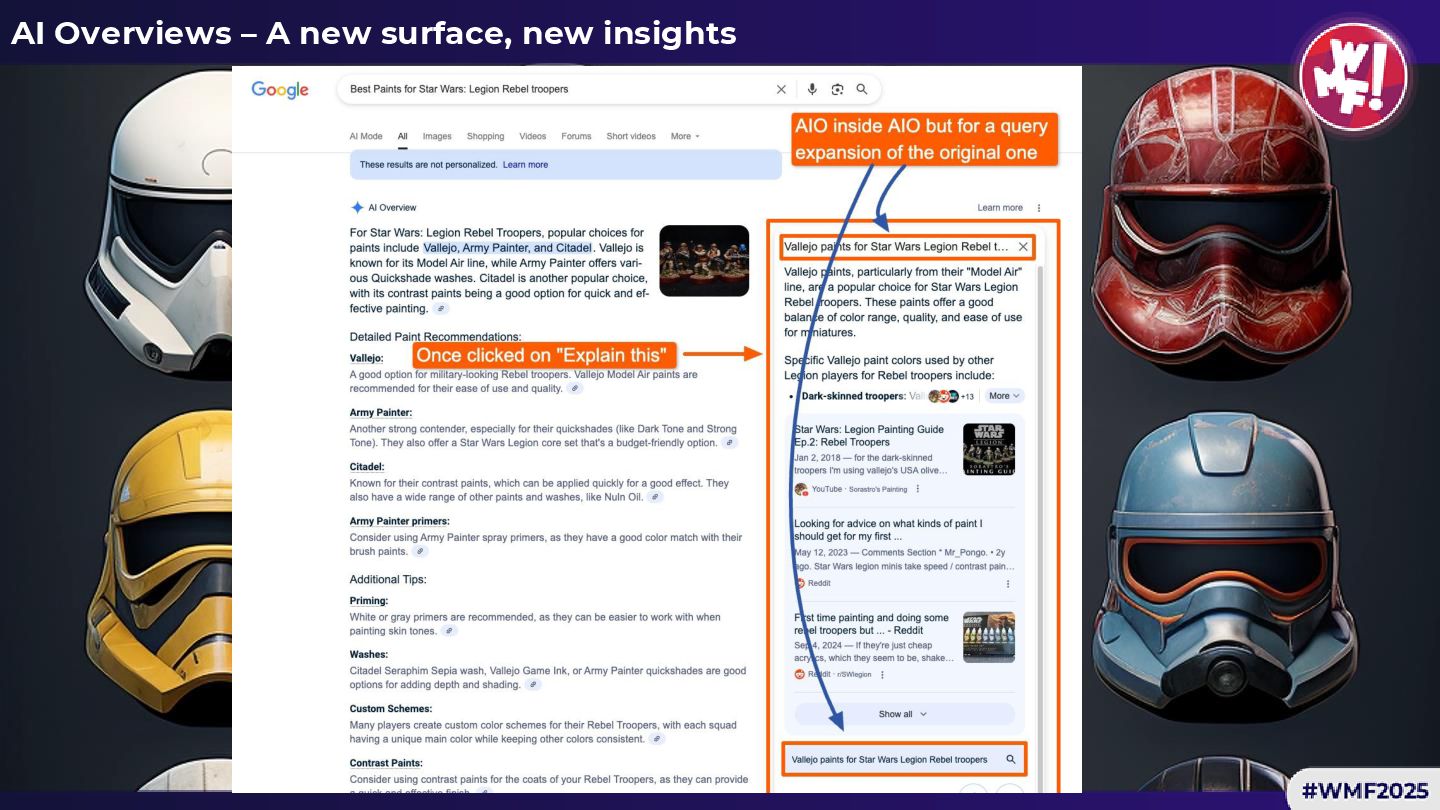Click the source link chip after Nuln Oil
1440x810 pixels.
tap(655, 497)
